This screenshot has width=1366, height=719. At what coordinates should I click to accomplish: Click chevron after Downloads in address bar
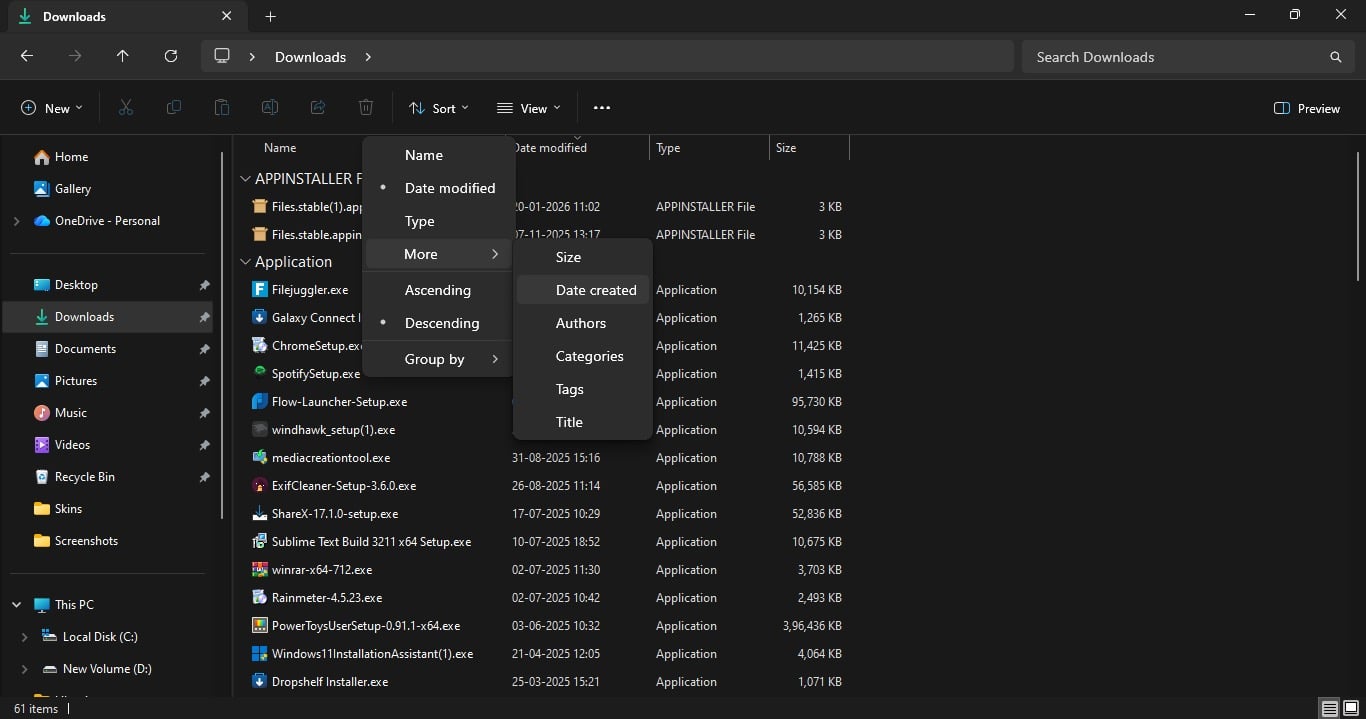pyautogui.click(x=368, y=57)
